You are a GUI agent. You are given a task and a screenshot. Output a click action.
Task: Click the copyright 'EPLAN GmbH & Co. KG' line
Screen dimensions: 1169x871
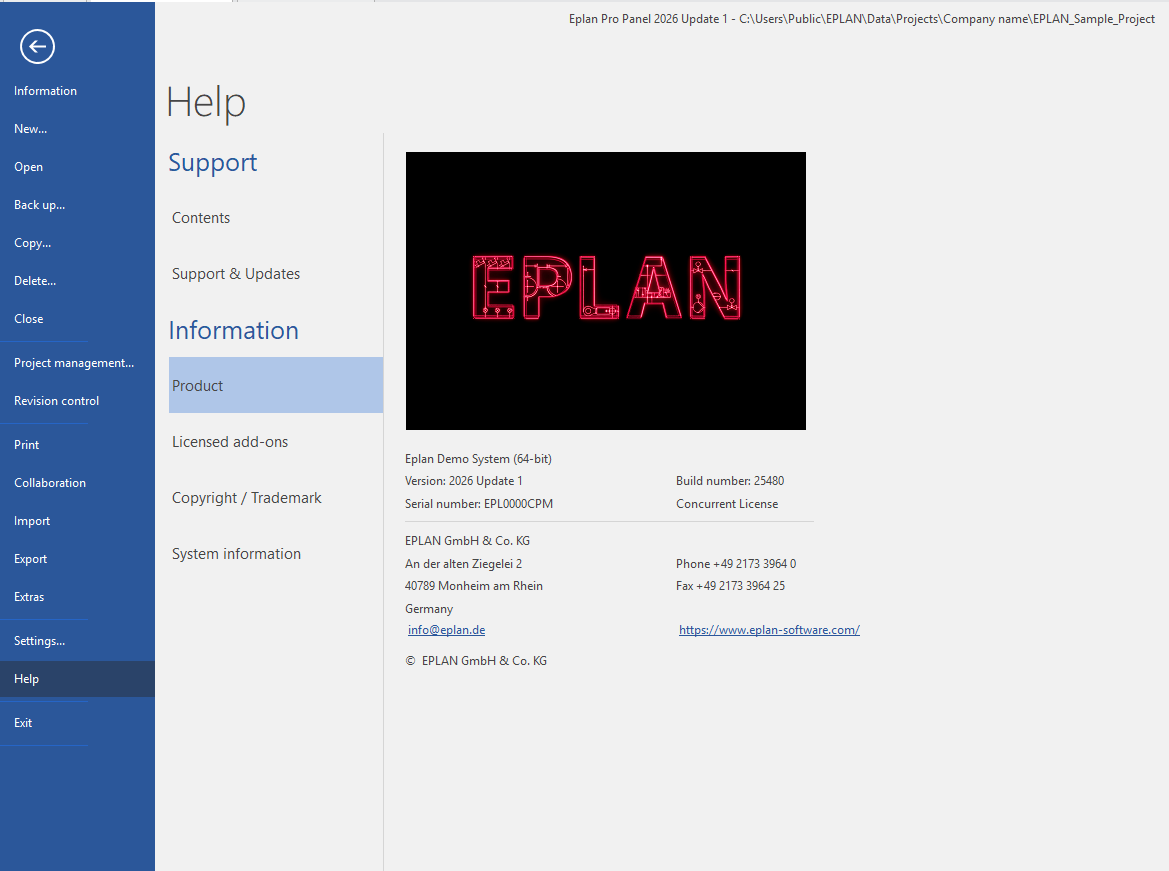point(476,661)
